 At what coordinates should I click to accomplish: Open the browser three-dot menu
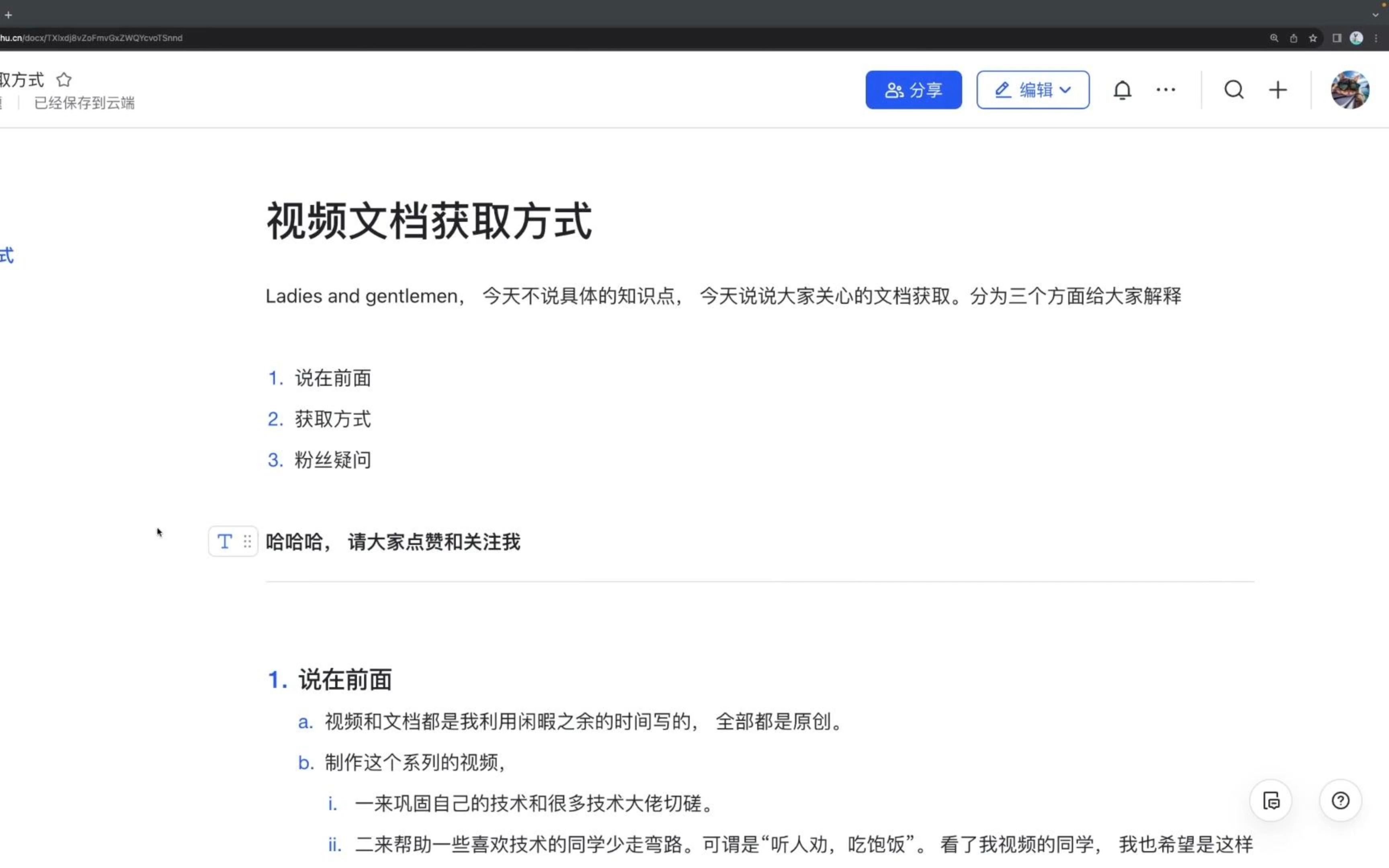click(1377, 38)
